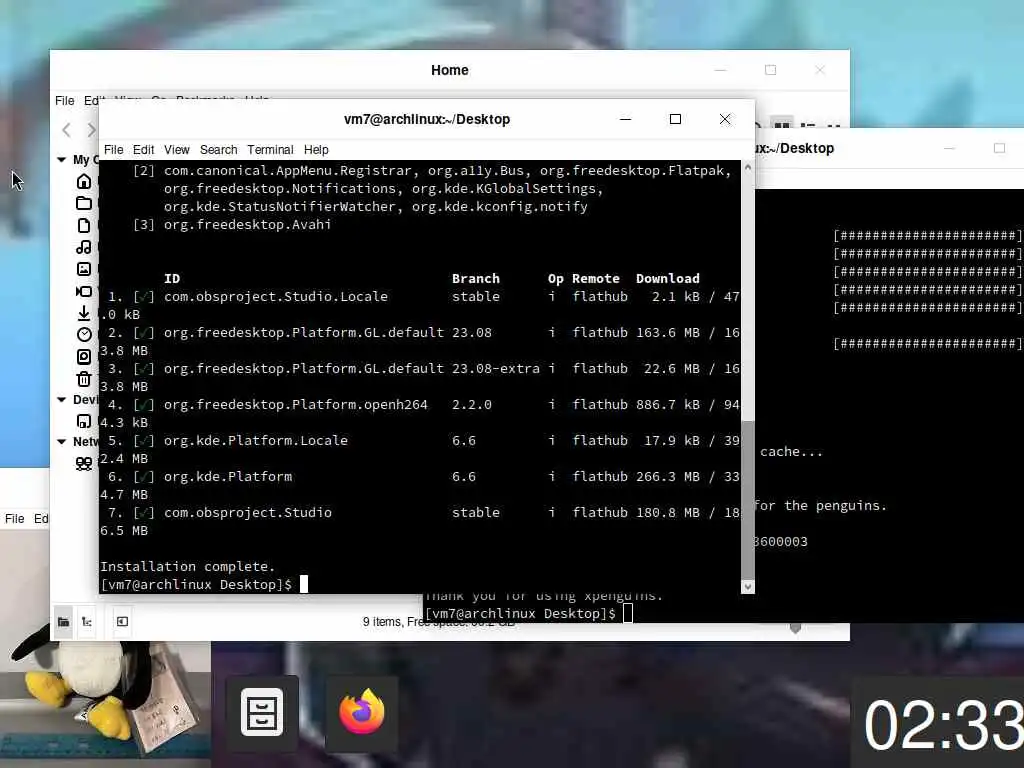The image size is (1024, 768).
Task: Click the front terminal scrollbar thumb
Action: tap(748, 500)
